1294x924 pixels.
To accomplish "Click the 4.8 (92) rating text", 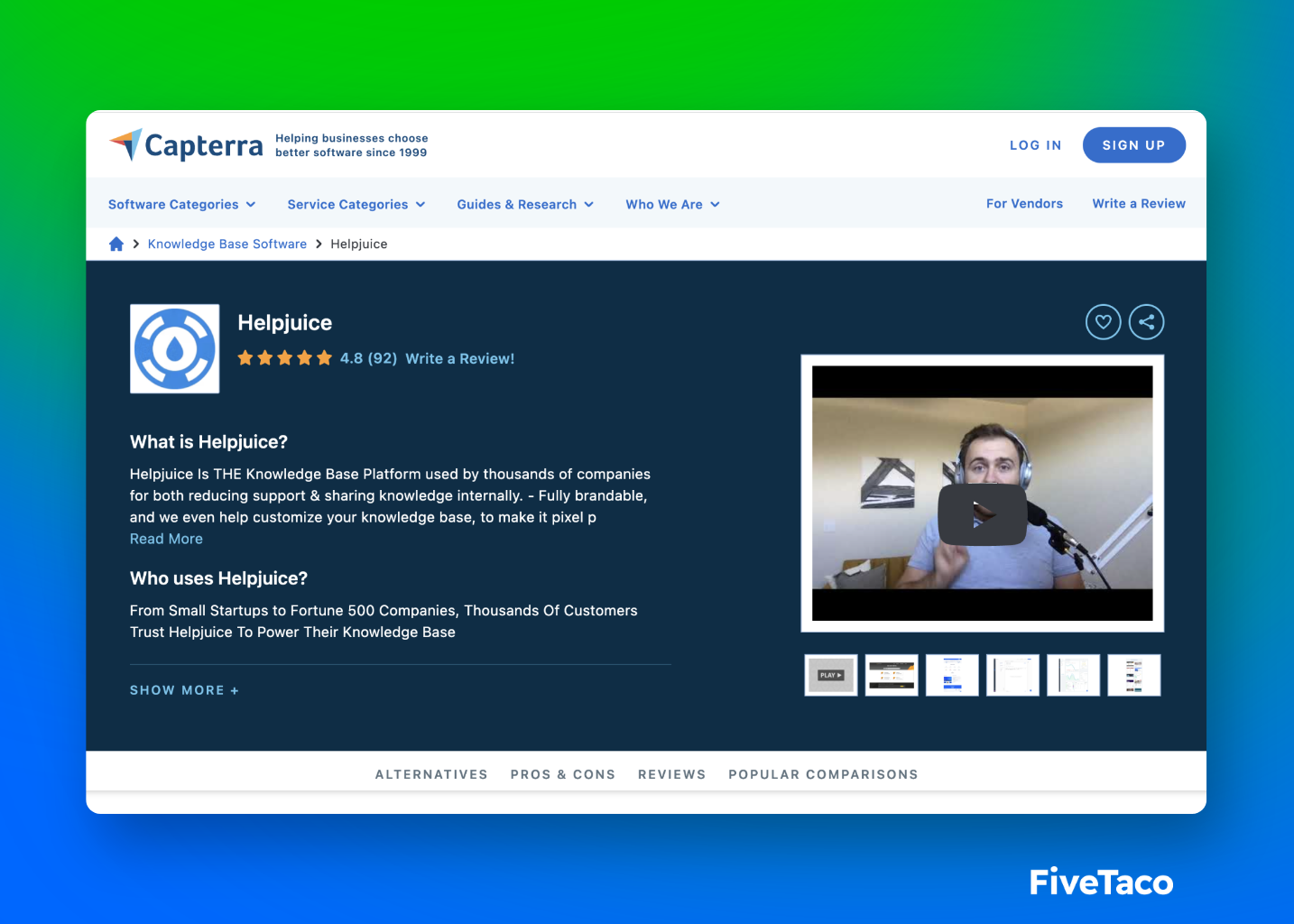I will tap(368, 358).
